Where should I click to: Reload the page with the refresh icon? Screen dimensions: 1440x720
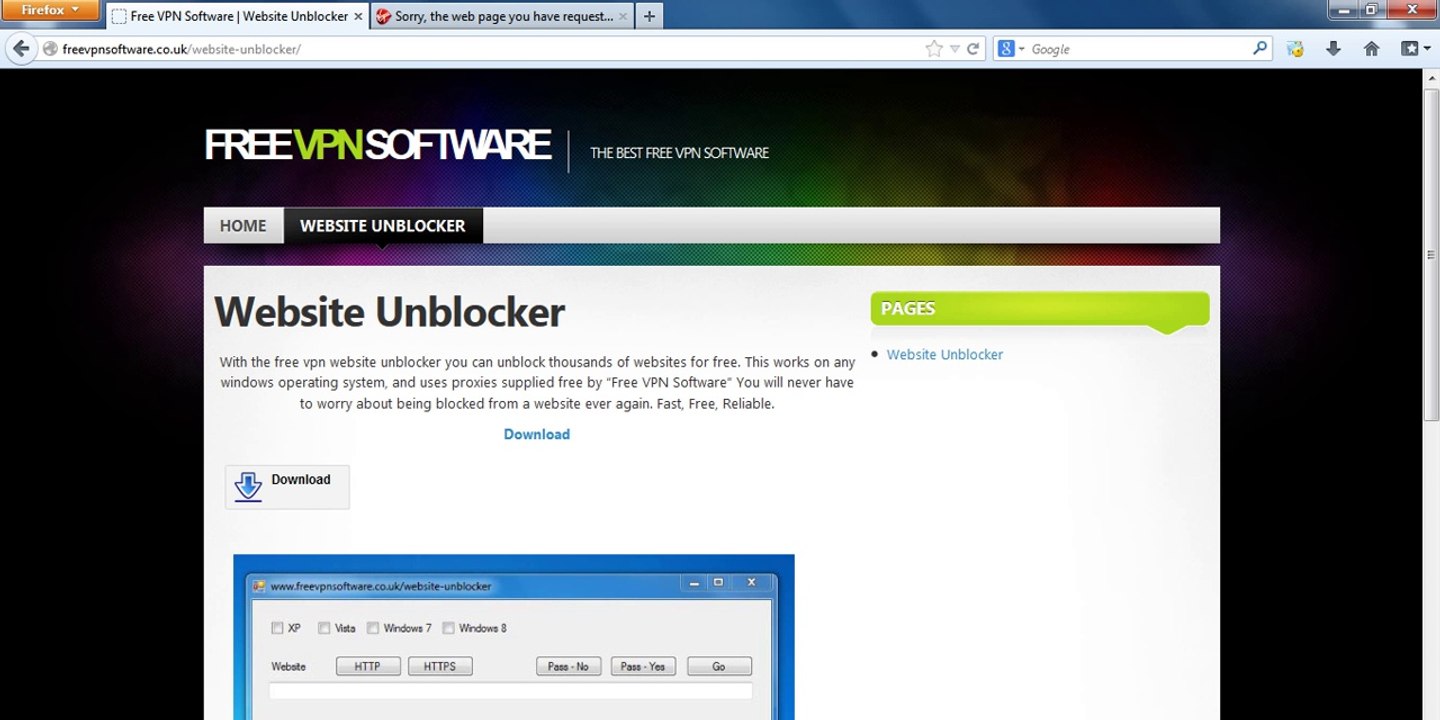coord(973,49)
